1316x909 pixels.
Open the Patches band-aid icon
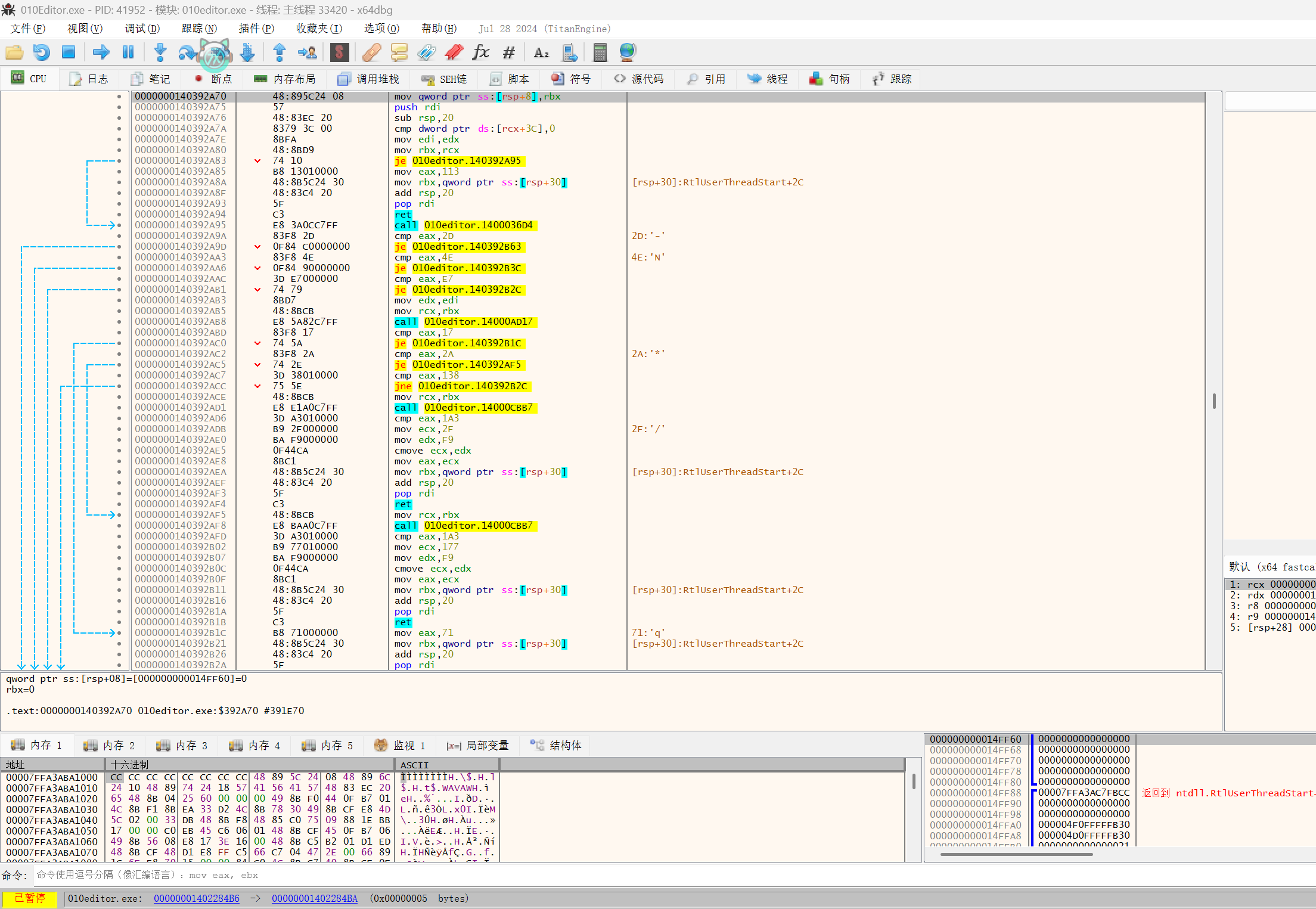[371, 52]
